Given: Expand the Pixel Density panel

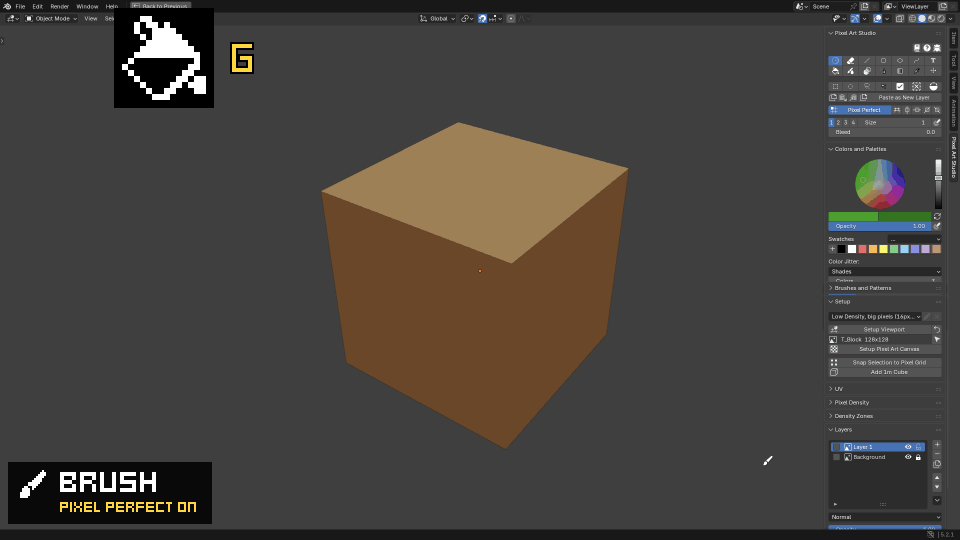Looking at the screenshot, I should pos(831,402).
